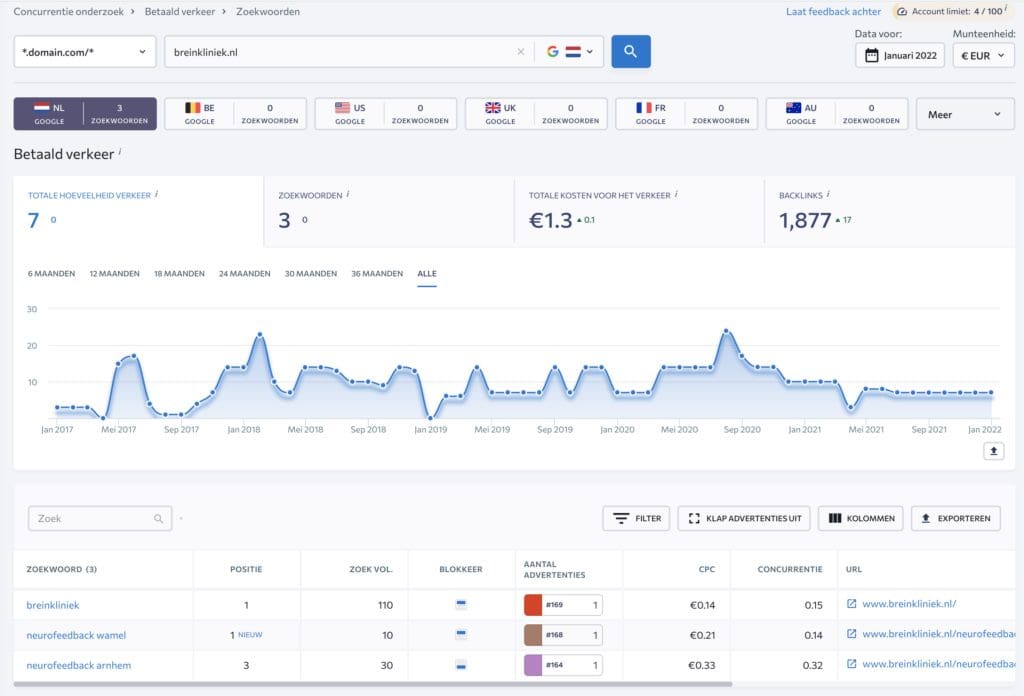The width and height of the screenshot is (1024, 696).
Task: Click Laat feedback achter link
Action: point(833,12)
